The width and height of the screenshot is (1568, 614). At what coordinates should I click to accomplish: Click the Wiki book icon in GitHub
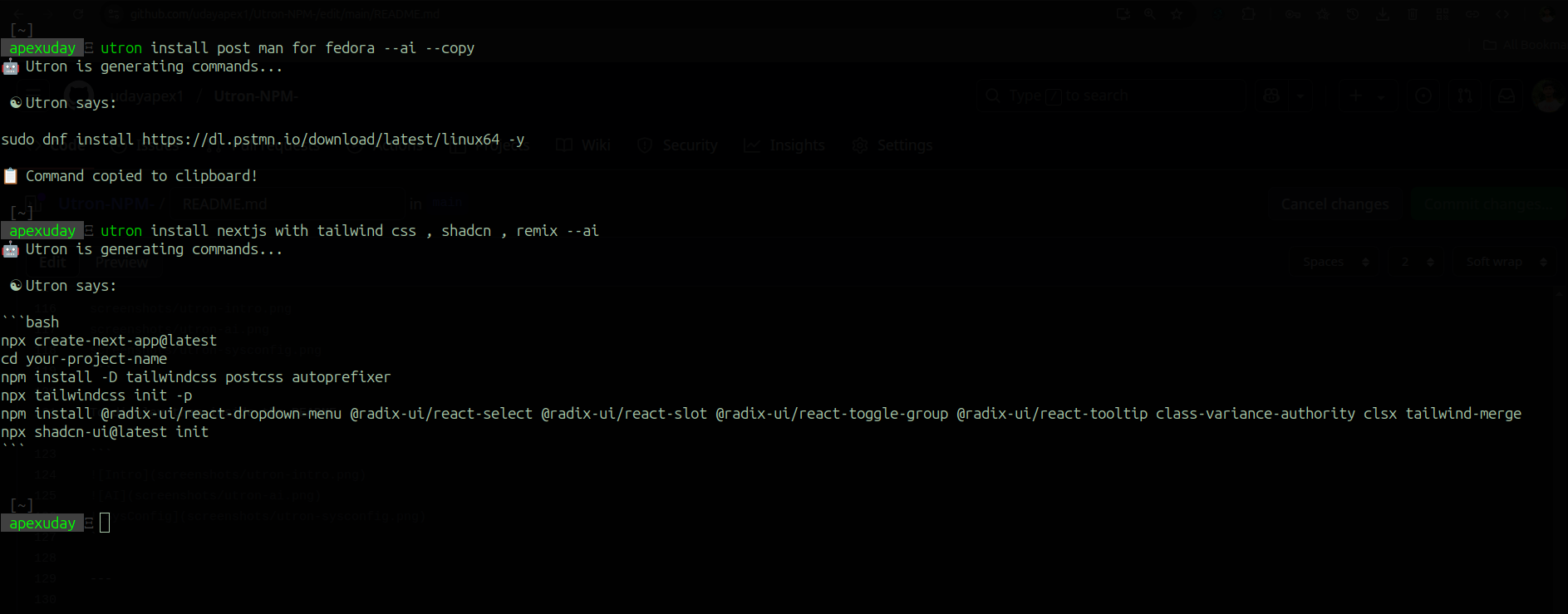click(563, 145)
